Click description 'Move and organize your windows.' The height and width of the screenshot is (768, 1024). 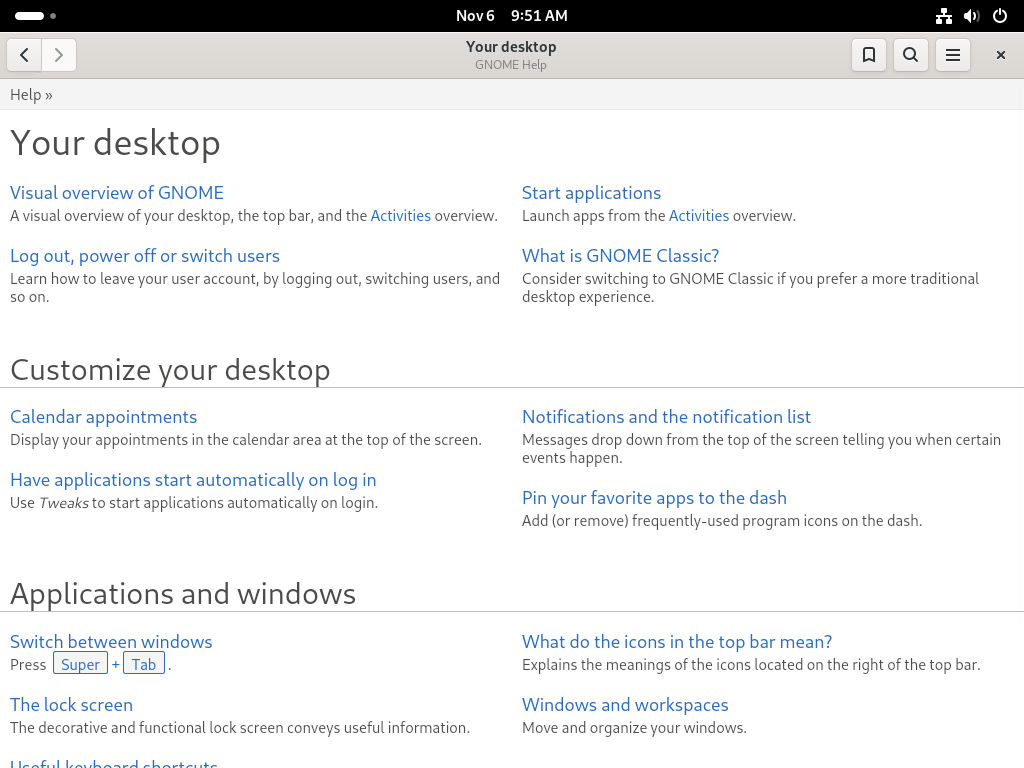click(634, 728)
